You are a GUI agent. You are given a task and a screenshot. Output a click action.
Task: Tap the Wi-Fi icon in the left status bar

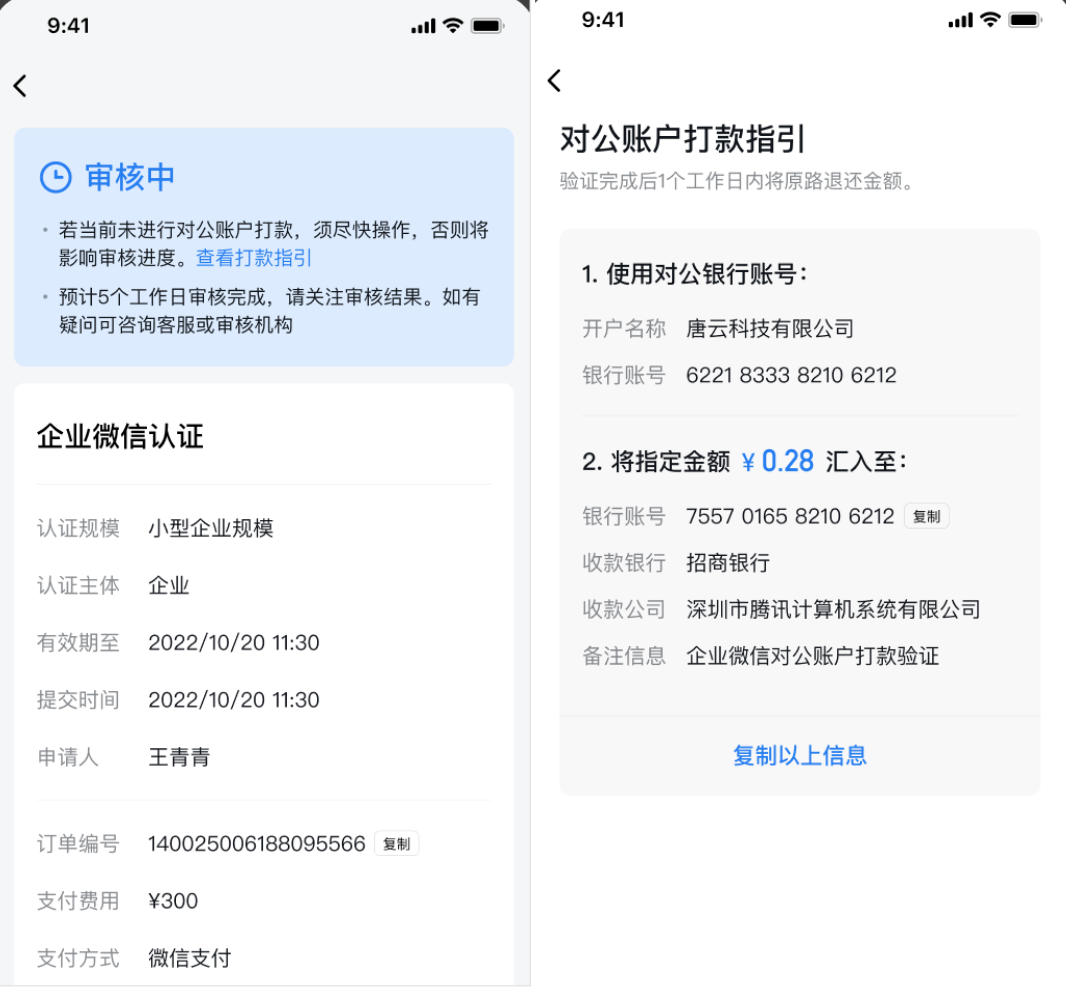(x=453, y=26)
